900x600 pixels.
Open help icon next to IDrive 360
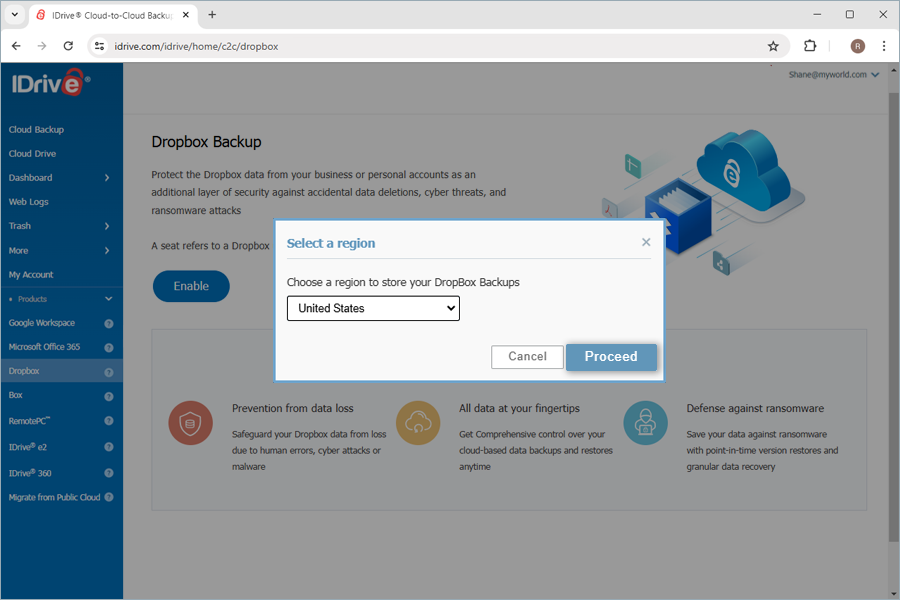tap(108, 473)
